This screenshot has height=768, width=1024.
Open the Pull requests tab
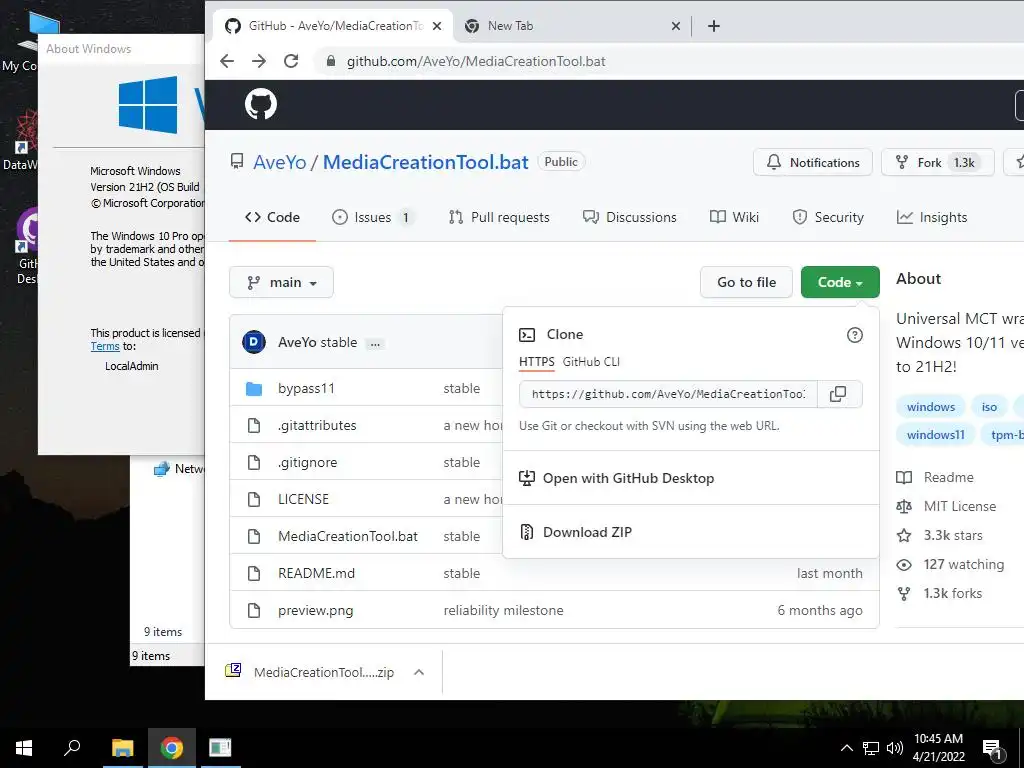click(x=499, y=217)
